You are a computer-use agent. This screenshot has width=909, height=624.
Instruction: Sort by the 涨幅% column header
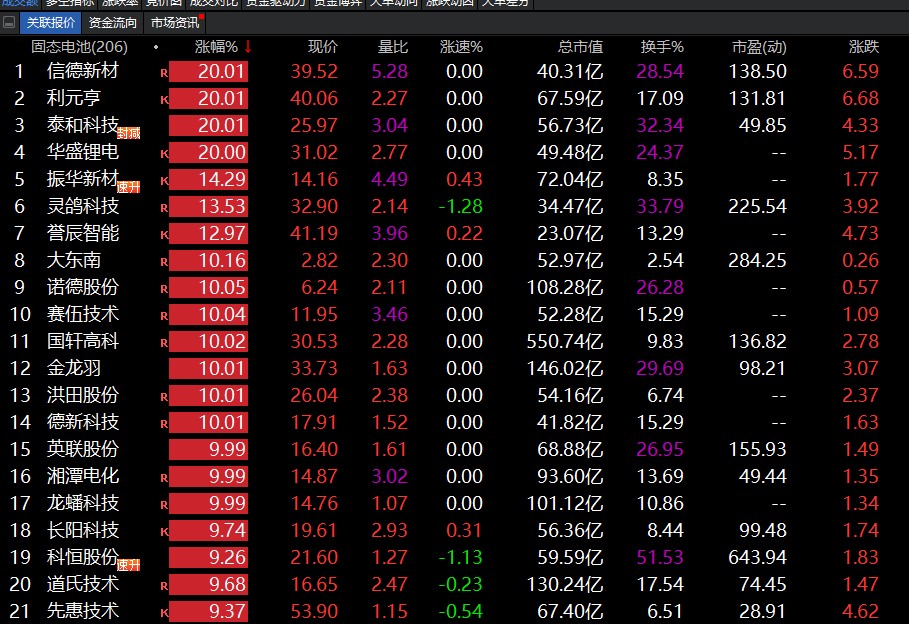[x=216, y=46]
